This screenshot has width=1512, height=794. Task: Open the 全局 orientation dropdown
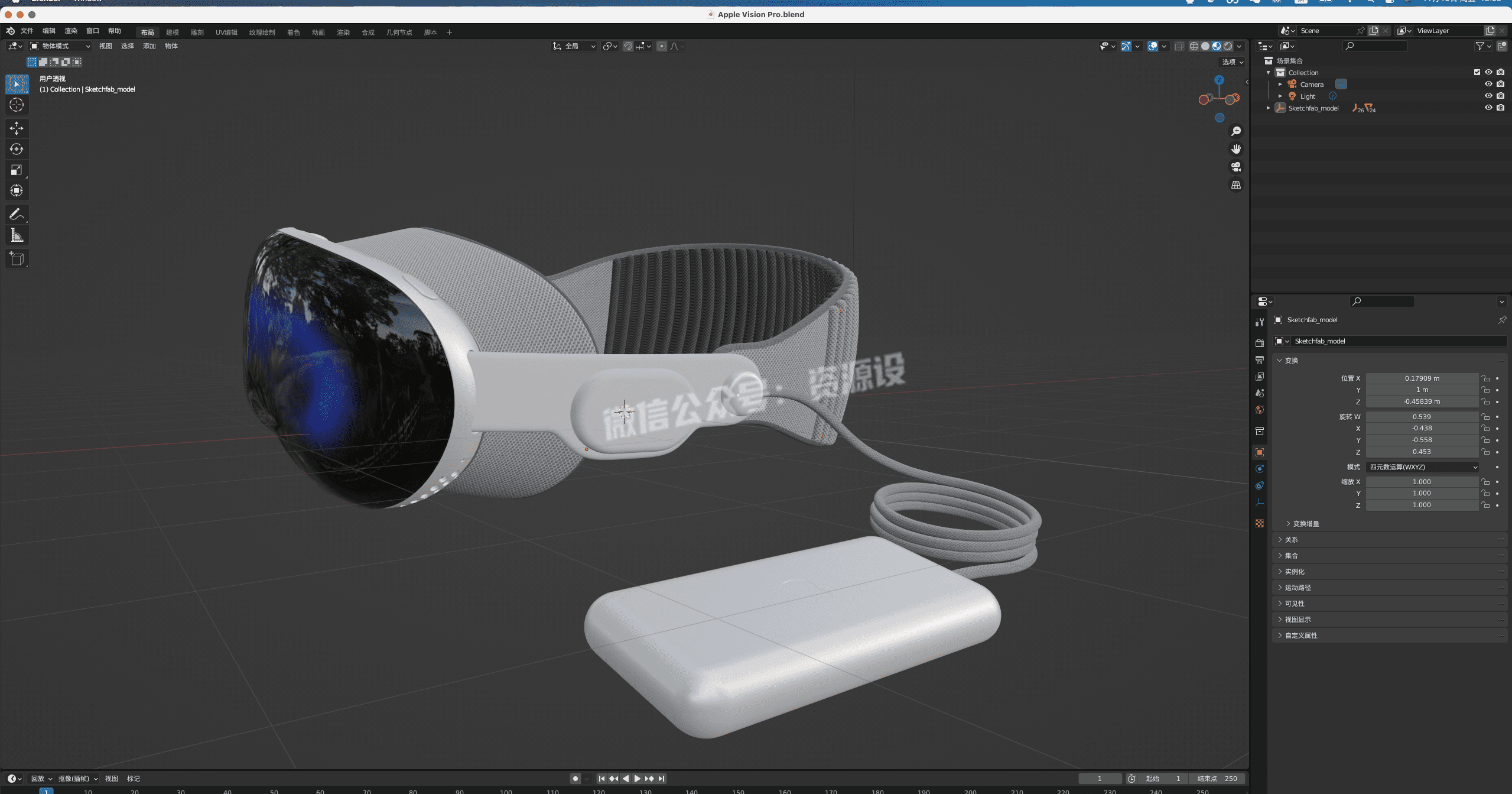click(574, 46)
